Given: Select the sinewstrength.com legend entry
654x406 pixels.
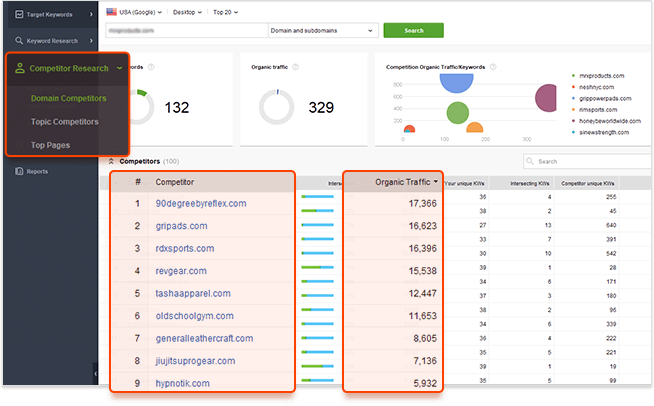Looking at the screenshot, I should click(x=604, y=132).
